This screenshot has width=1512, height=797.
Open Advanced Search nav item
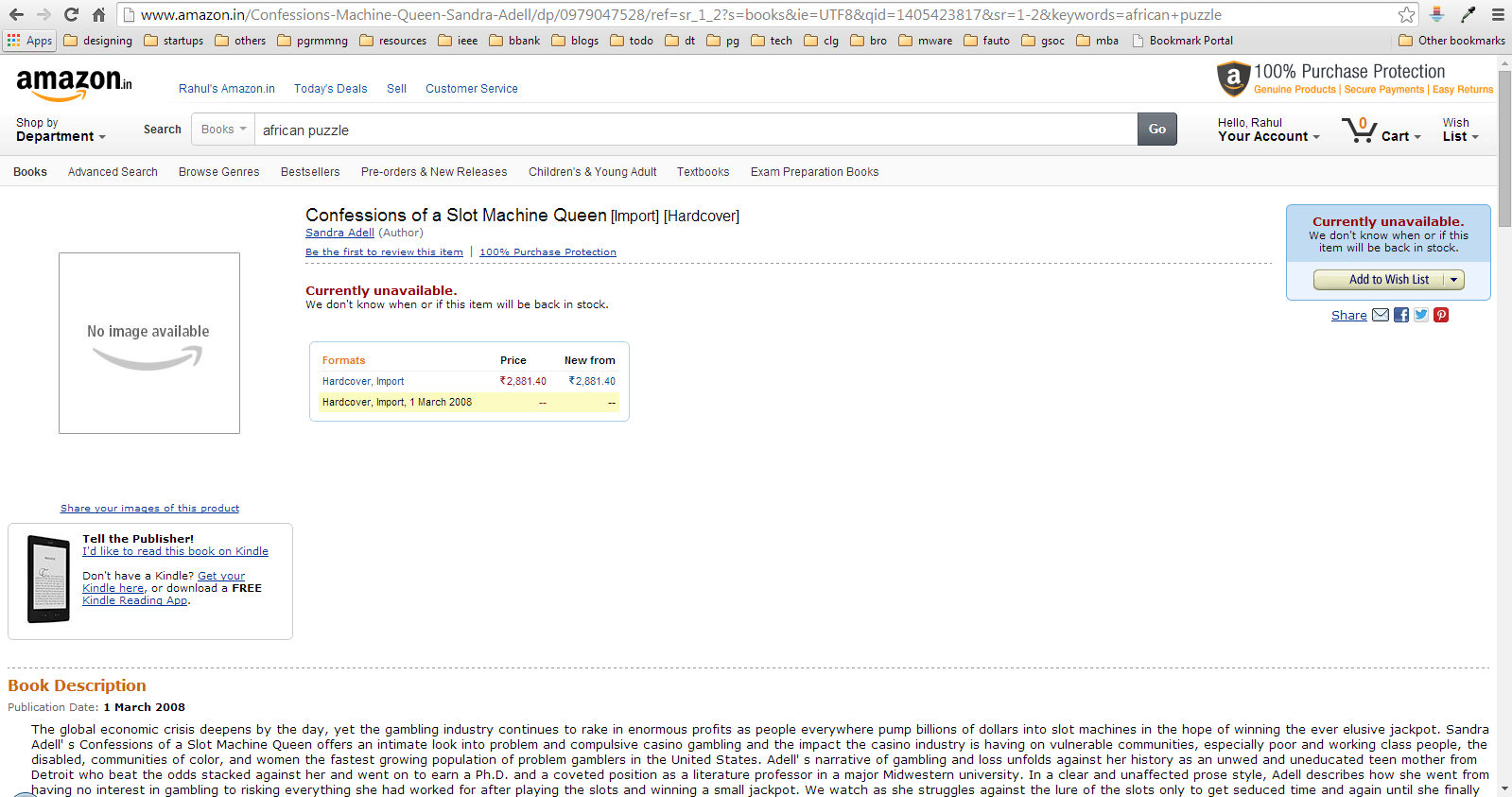pos(113,172)
